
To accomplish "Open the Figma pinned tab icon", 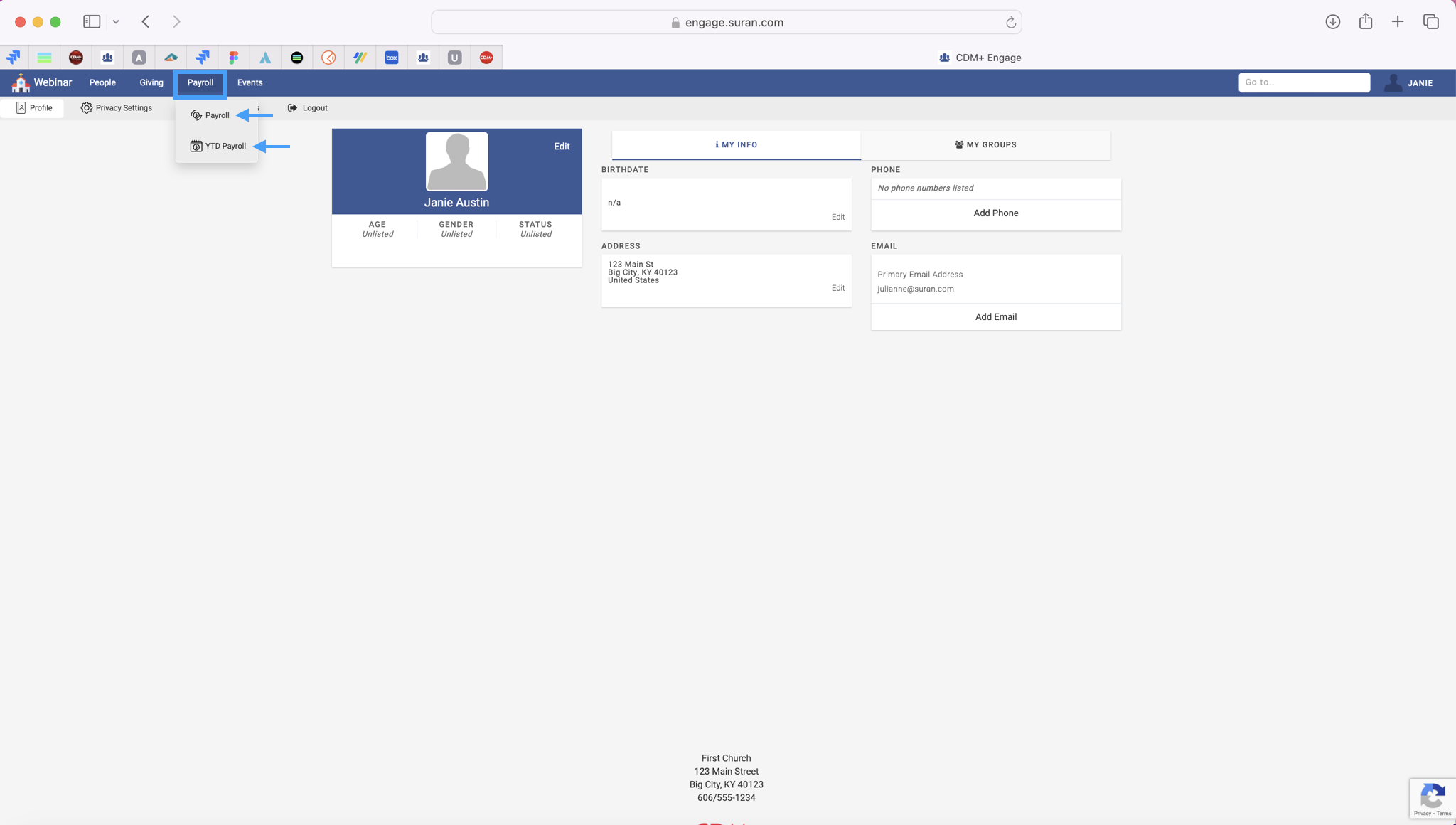I will pyautogui.click(x=234, y=58).
